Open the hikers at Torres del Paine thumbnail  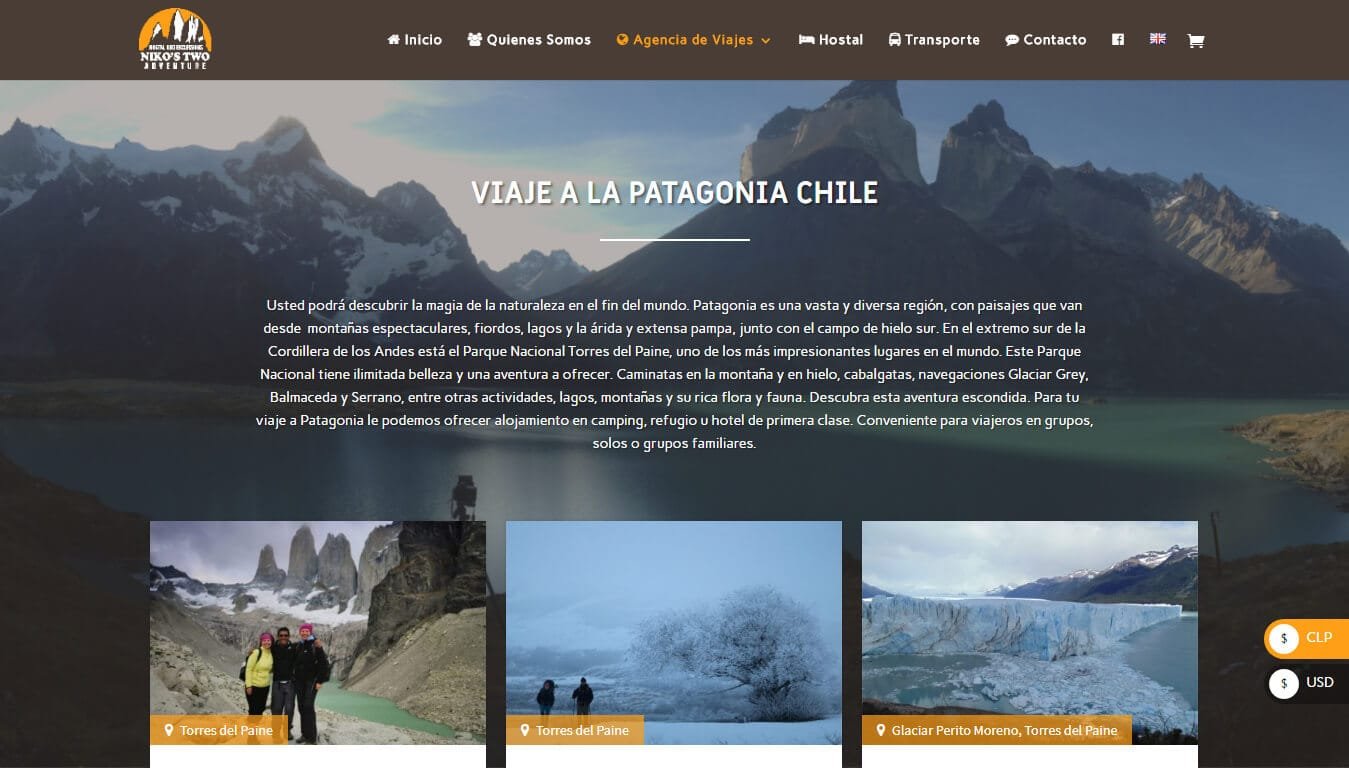click(318, 633)
